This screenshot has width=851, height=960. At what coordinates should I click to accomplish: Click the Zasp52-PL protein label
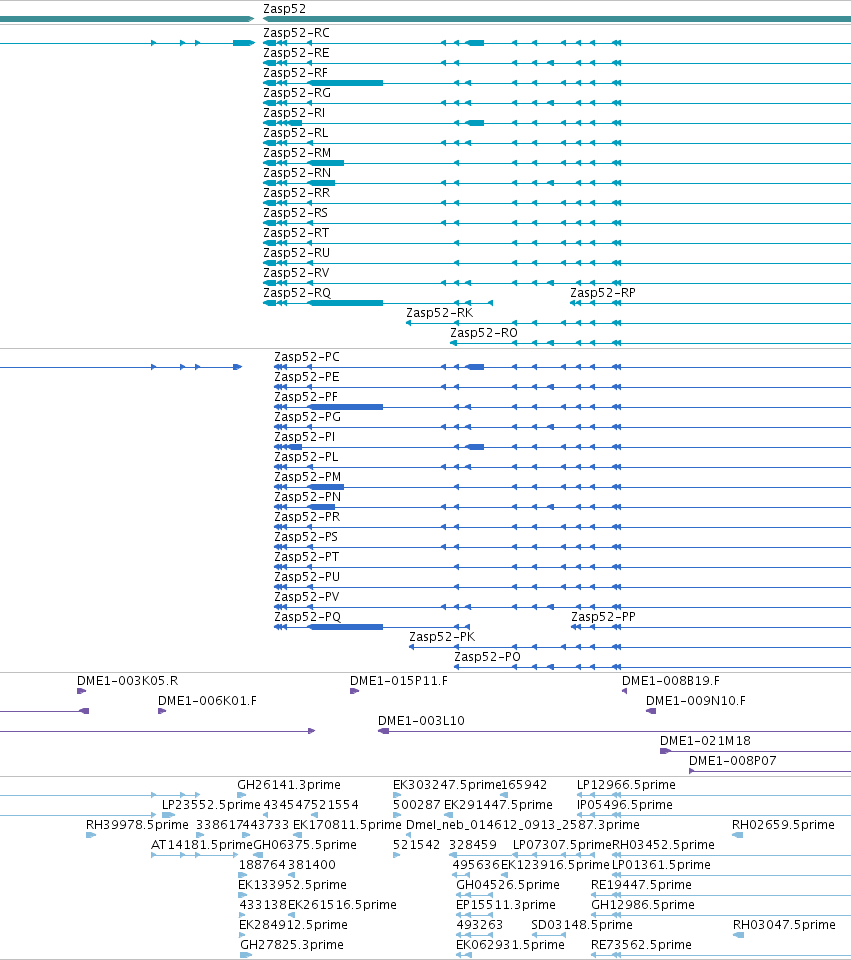[306, 457]
